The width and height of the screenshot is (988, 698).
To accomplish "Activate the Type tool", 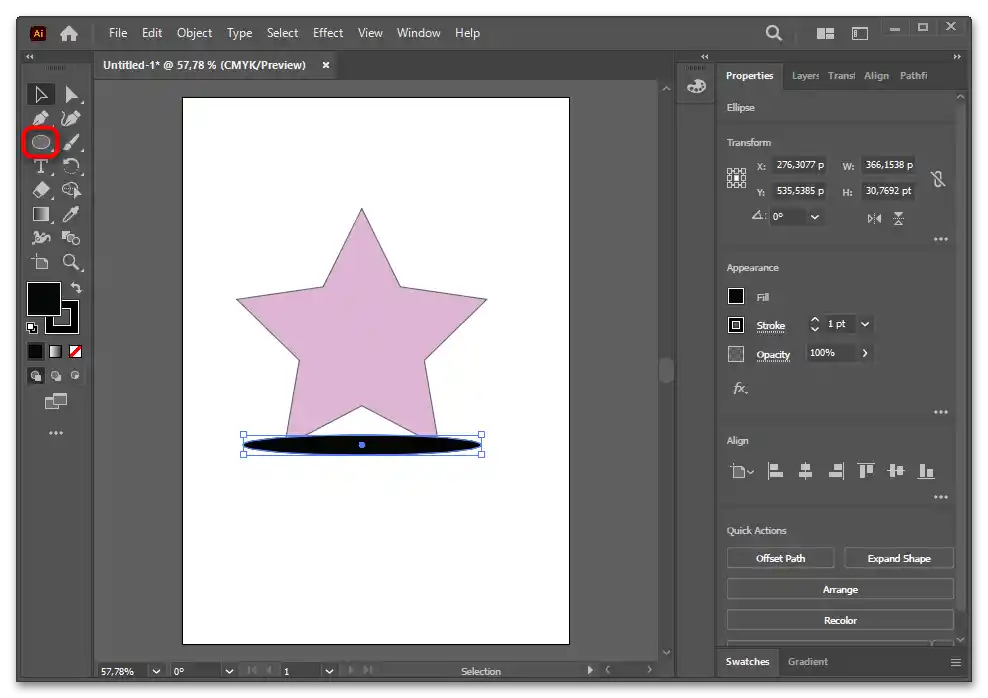I will (x=41, y=167).
